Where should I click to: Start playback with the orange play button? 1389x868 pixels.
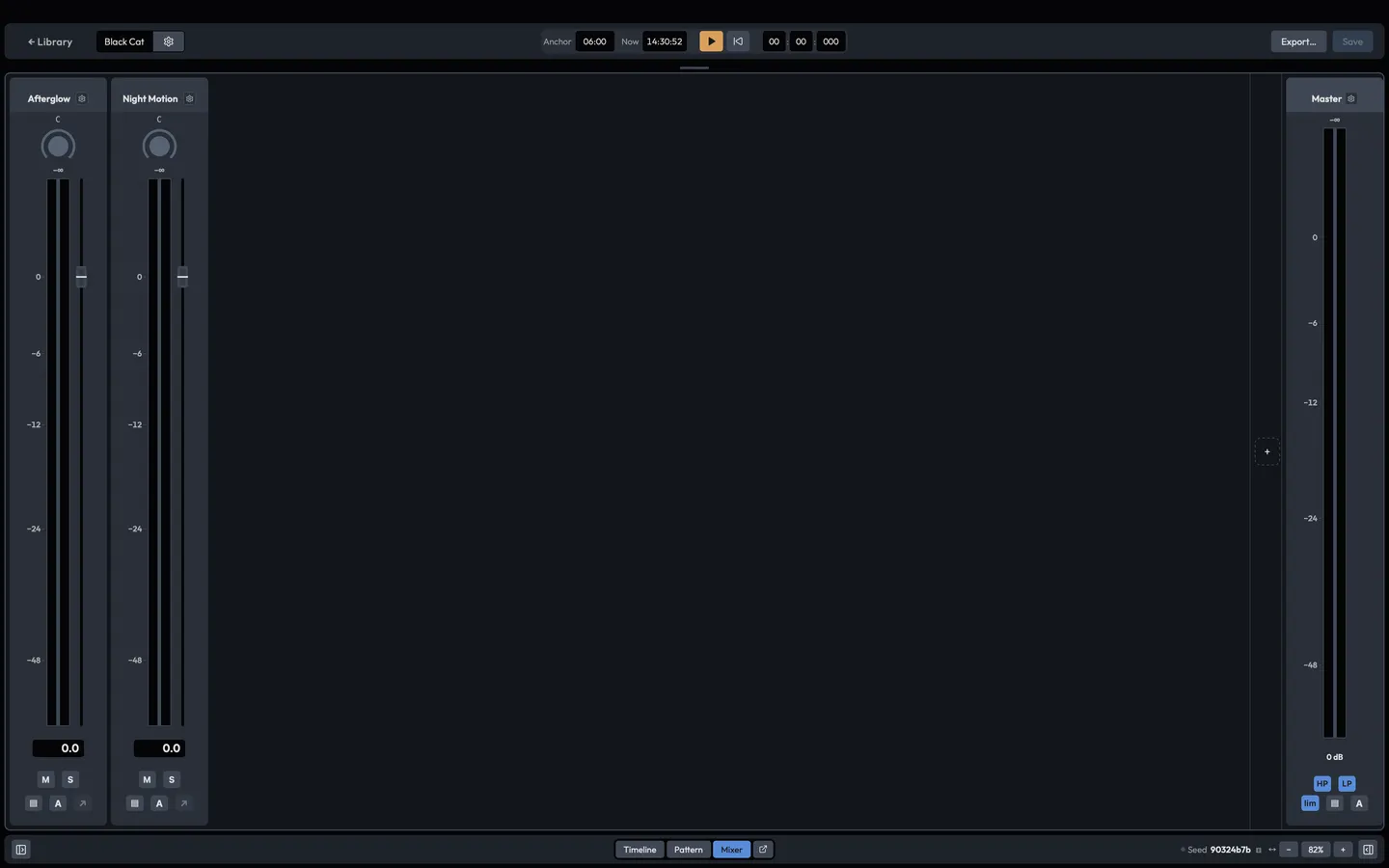[x=711, y=41]
